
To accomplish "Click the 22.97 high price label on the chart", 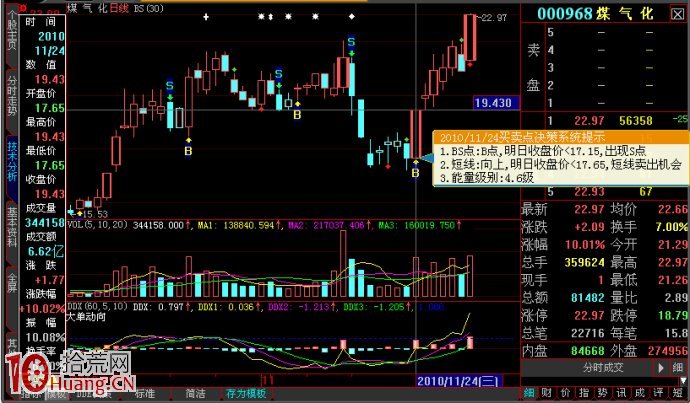I will tap(494, 18).
